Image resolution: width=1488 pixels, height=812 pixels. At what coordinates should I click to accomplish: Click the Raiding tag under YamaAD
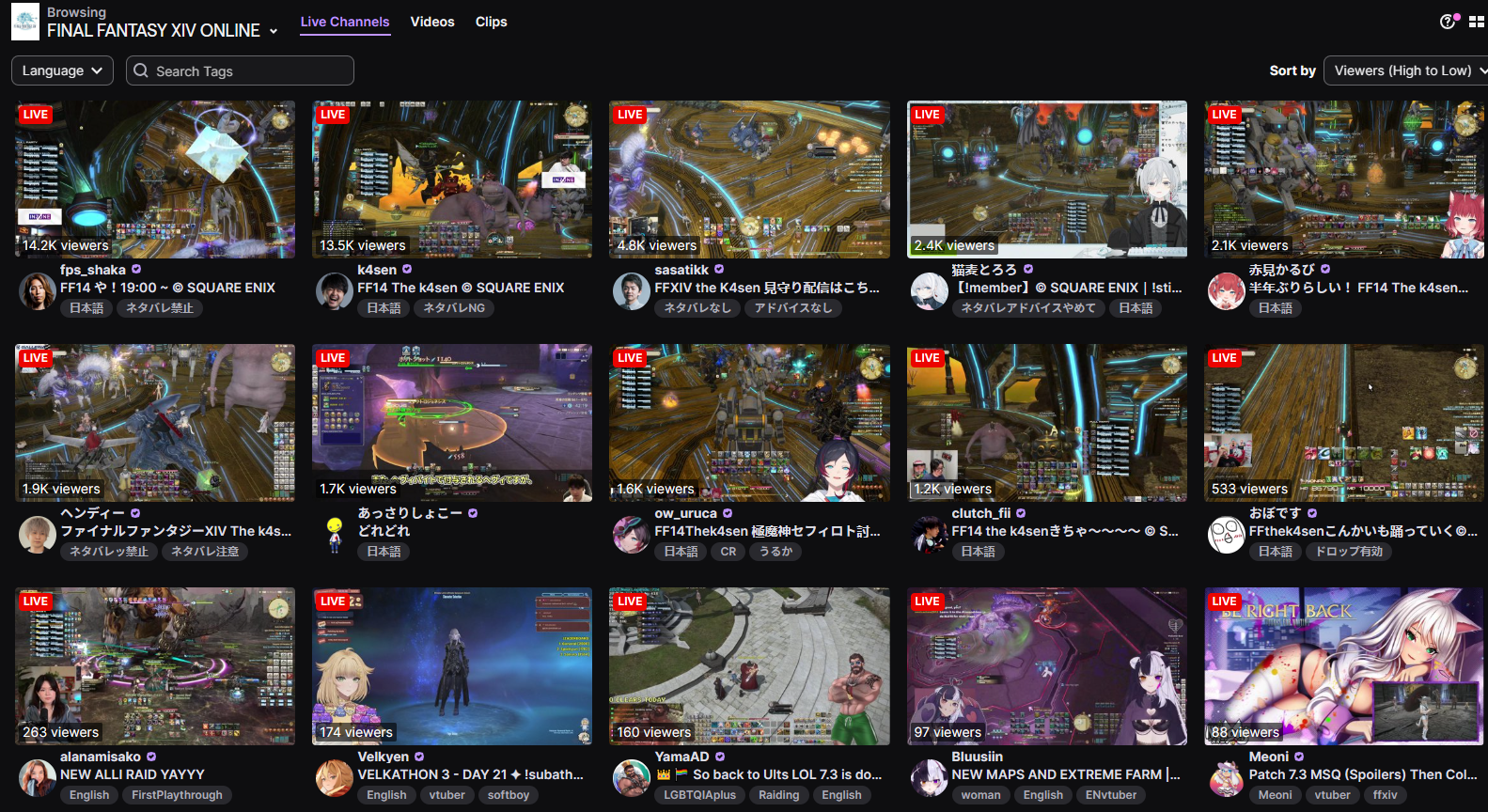click(x=778, y=795)
